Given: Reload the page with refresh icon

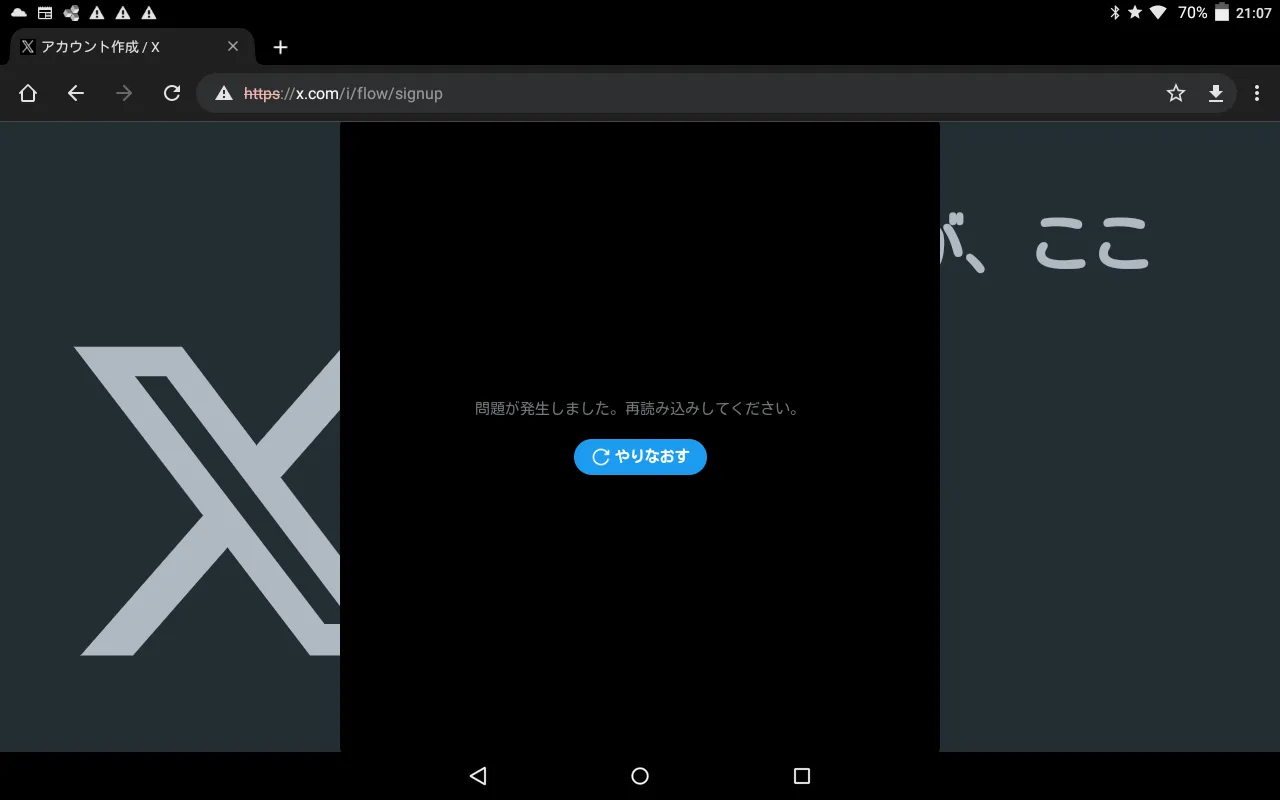Looking at the screenshot, I should (x=172, y=93).
